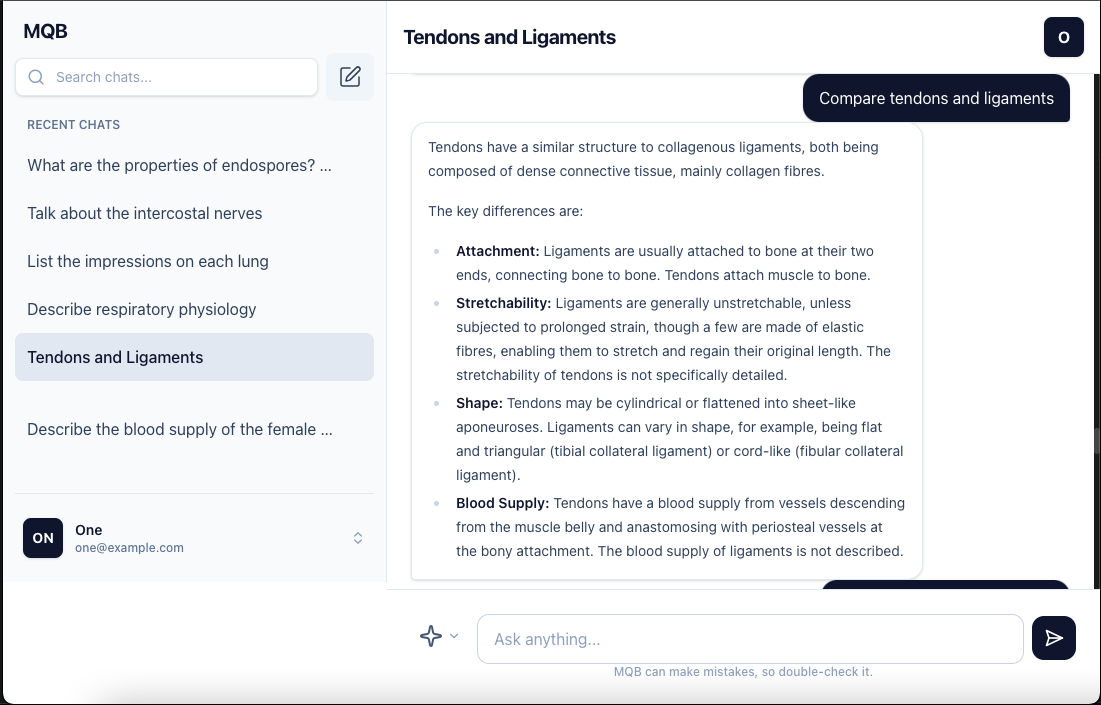Open the lung impressions chat
Viewport: 1101px width, 705px height.
tap(148, 261)
